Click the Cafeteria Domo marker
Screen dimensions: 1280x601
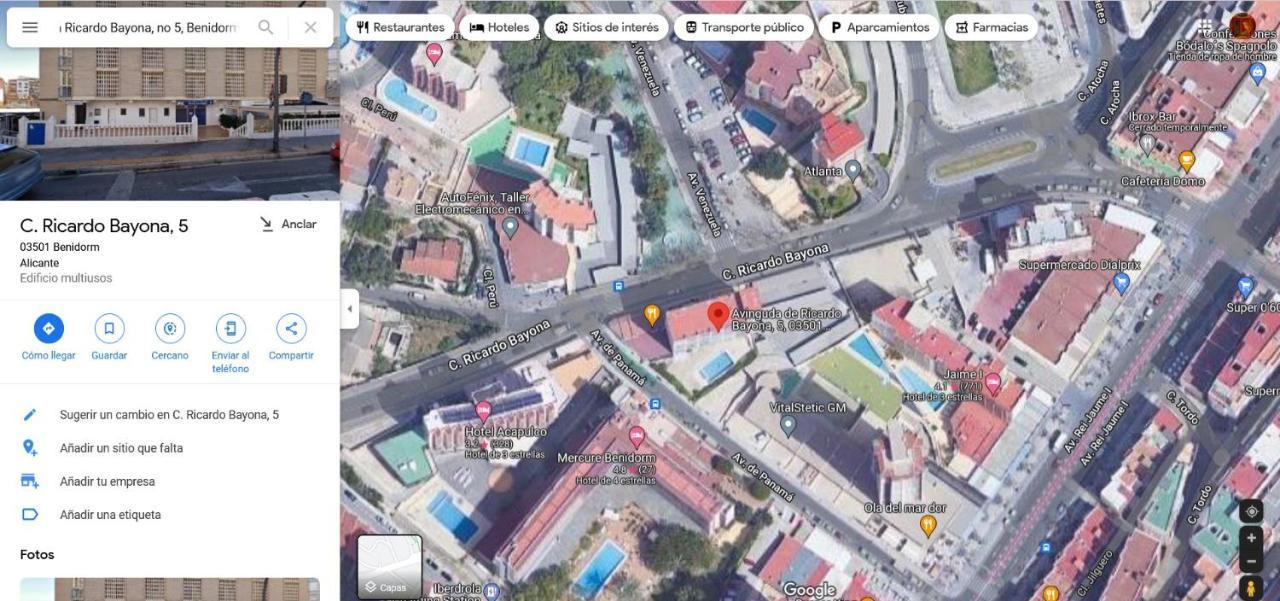click(1187, 160)
